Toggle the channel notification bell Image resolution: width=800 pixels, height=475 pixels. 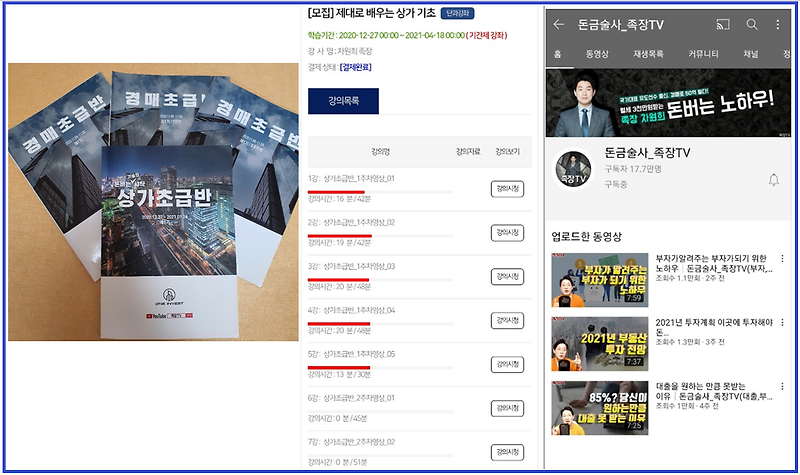[773, 180]
